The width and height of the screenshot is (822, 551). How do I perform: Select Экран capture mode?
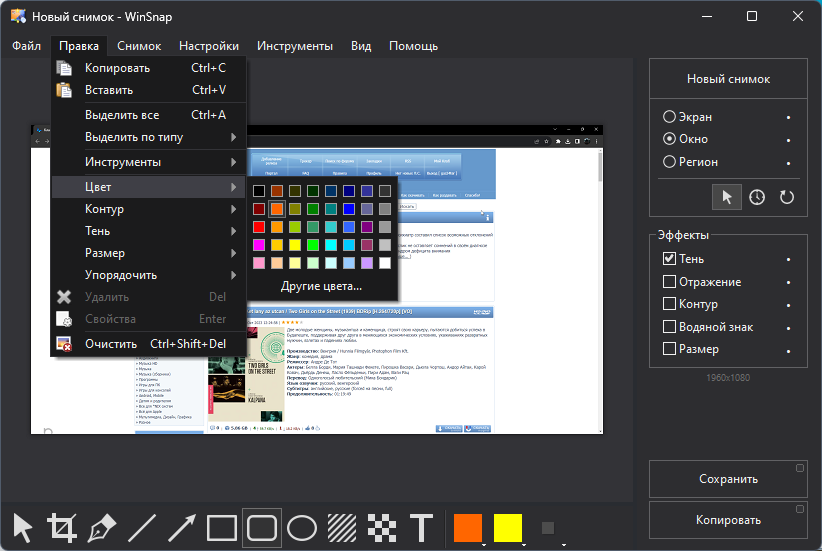coord(687,117)
